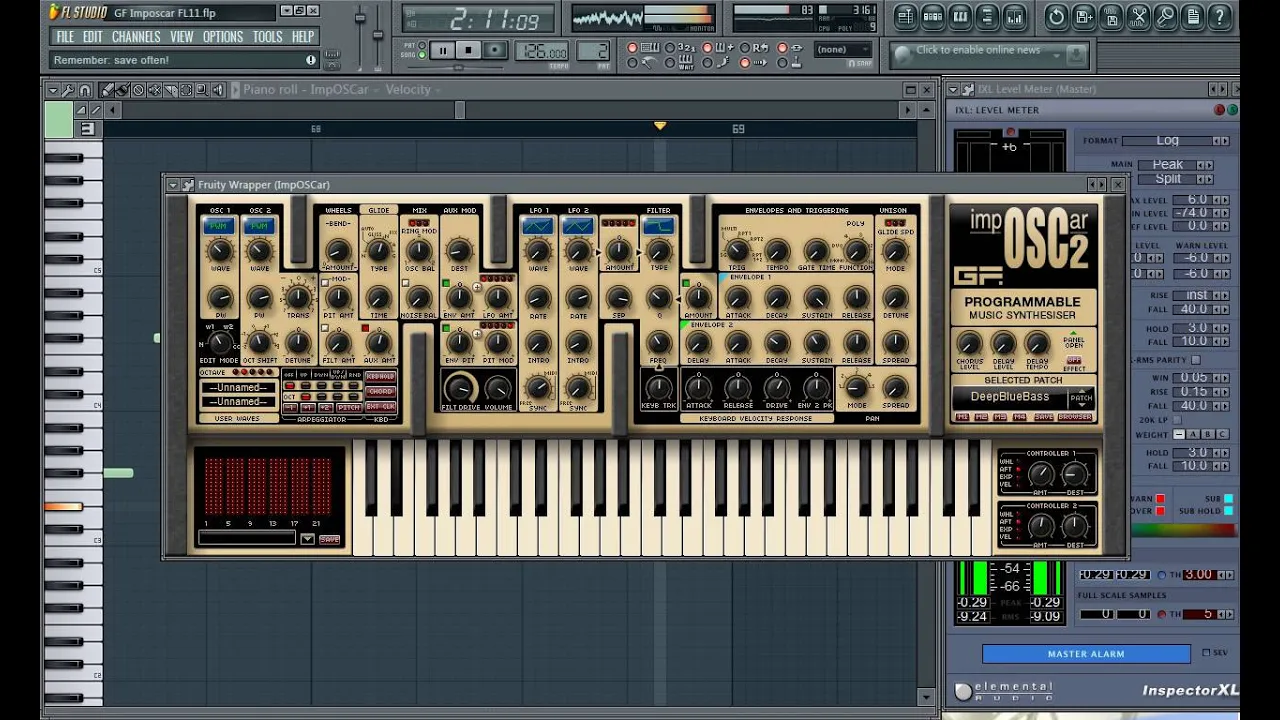
Task: Open Fruity Wrapper options menu arrow
Action: (173, 185)
